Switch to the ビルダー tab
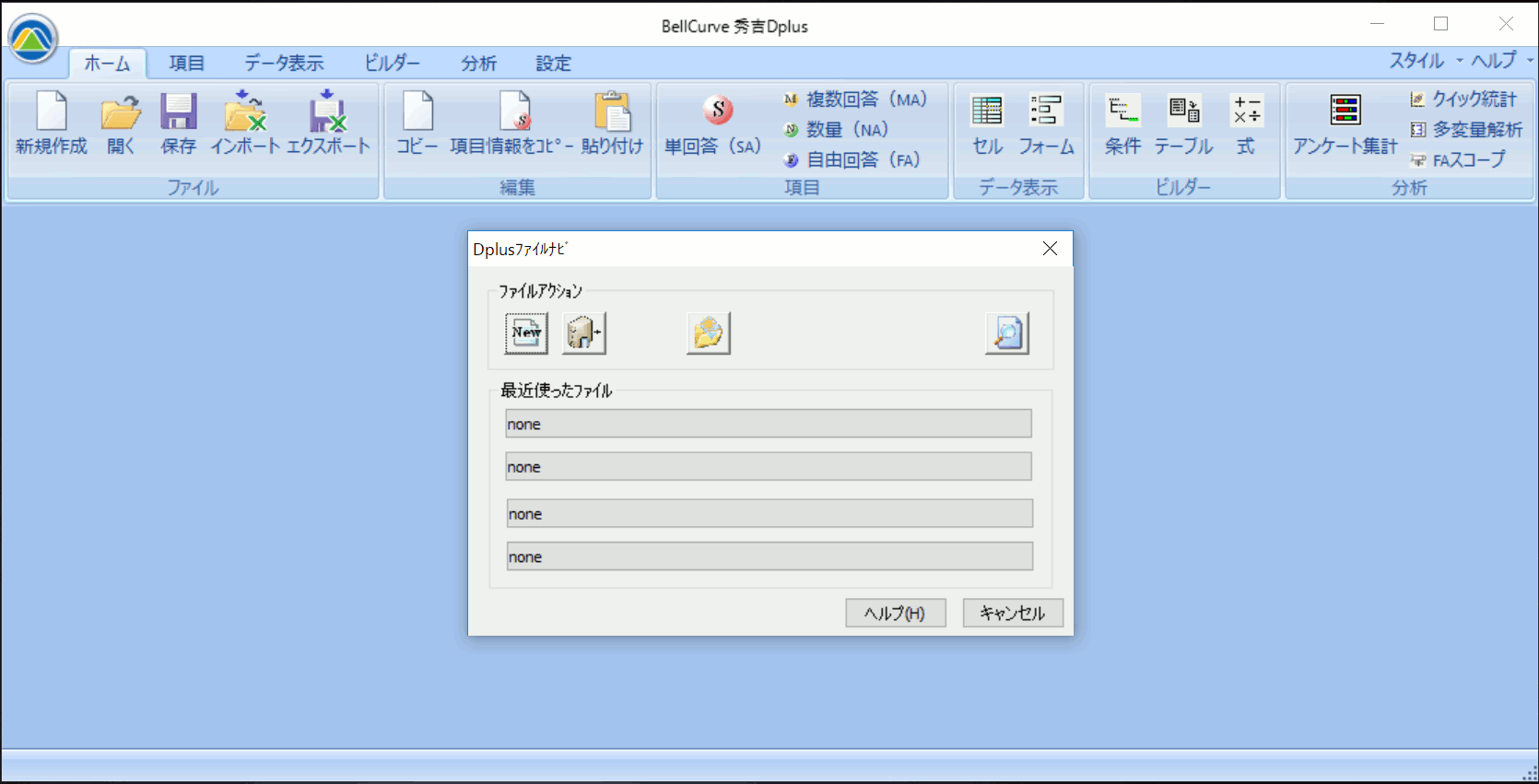This screenshot has width=1539, height=784. pos(392,64)
